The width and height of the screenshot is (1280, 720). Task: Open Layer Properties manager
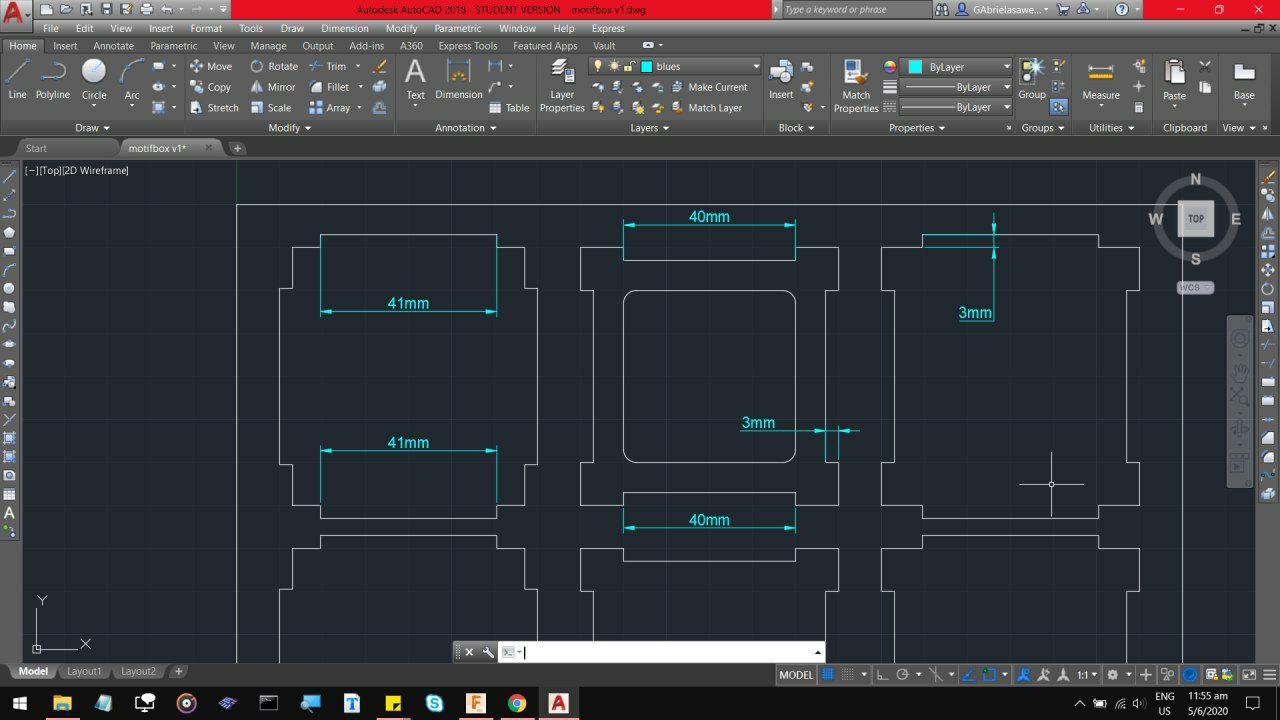tap(562, 85)
